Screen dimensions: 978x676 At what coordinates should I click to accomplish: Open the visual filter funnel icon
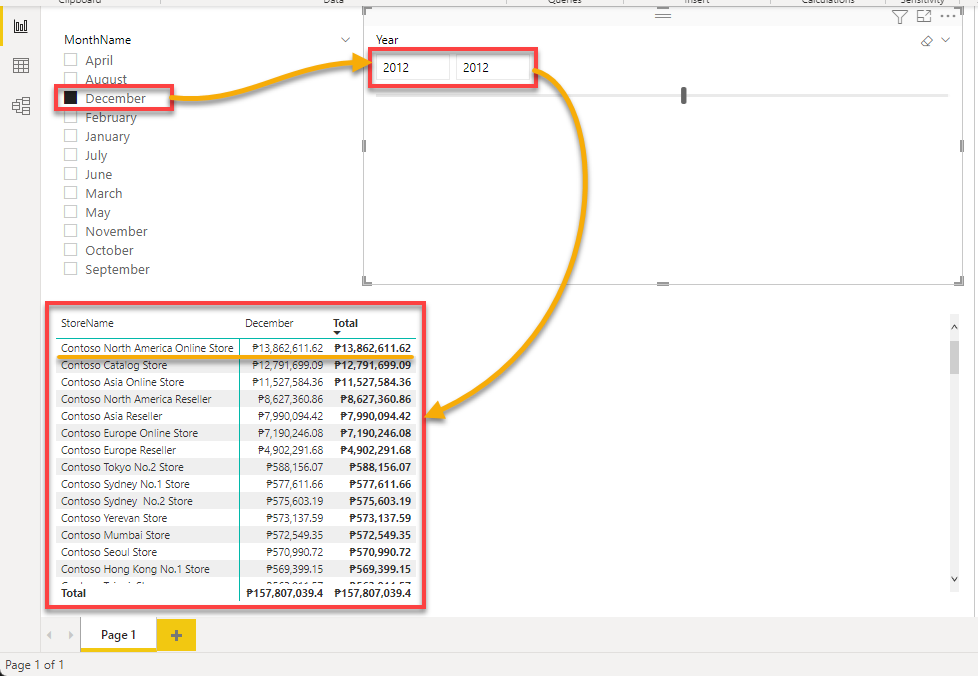899,17
